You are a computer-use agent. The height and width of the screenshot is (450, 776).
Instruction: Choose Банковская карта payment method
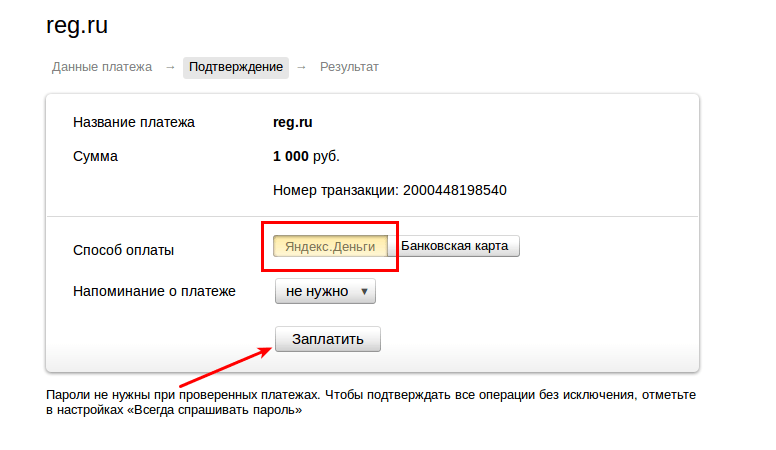pos(454,246)
